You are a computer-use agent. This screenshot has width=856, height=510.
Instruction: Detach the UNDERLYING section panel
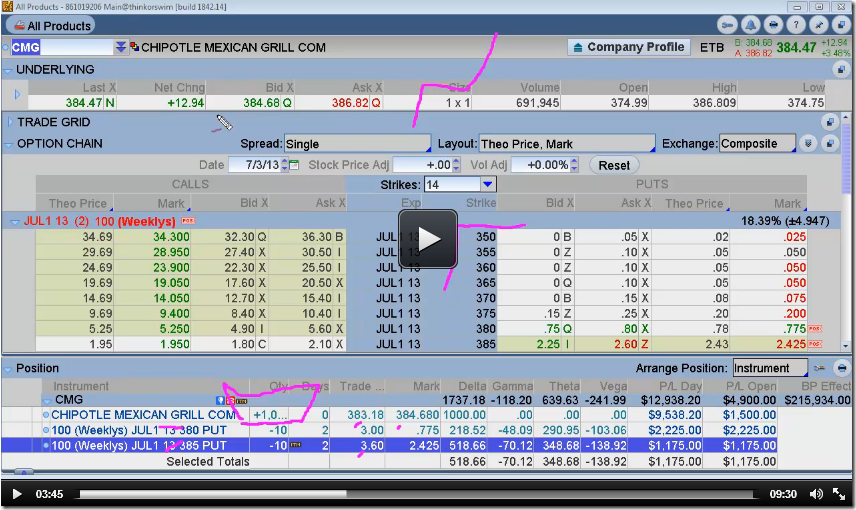tap(841, 69)
